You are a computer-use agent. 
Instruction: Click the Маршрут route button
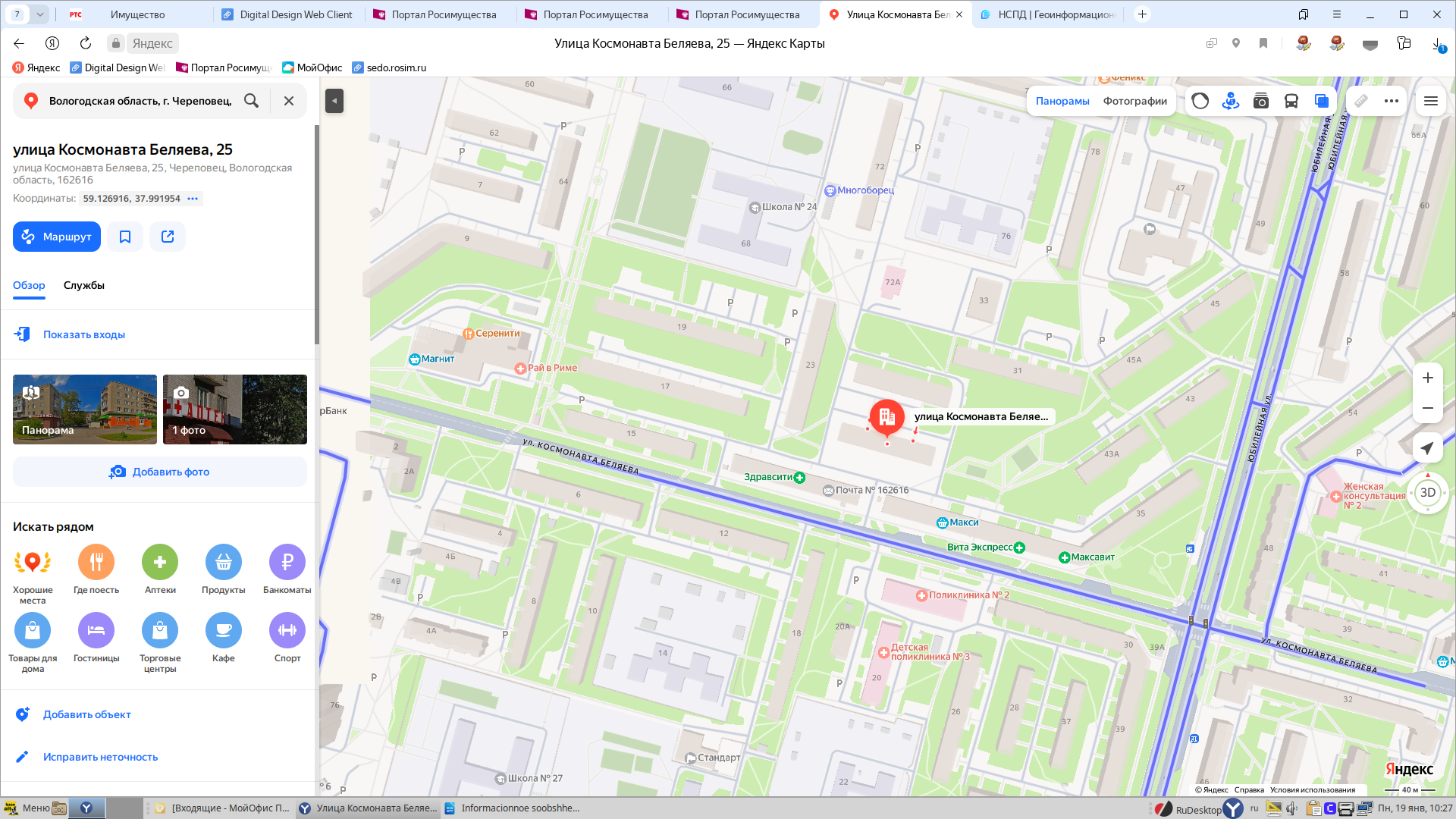(57, 237)
